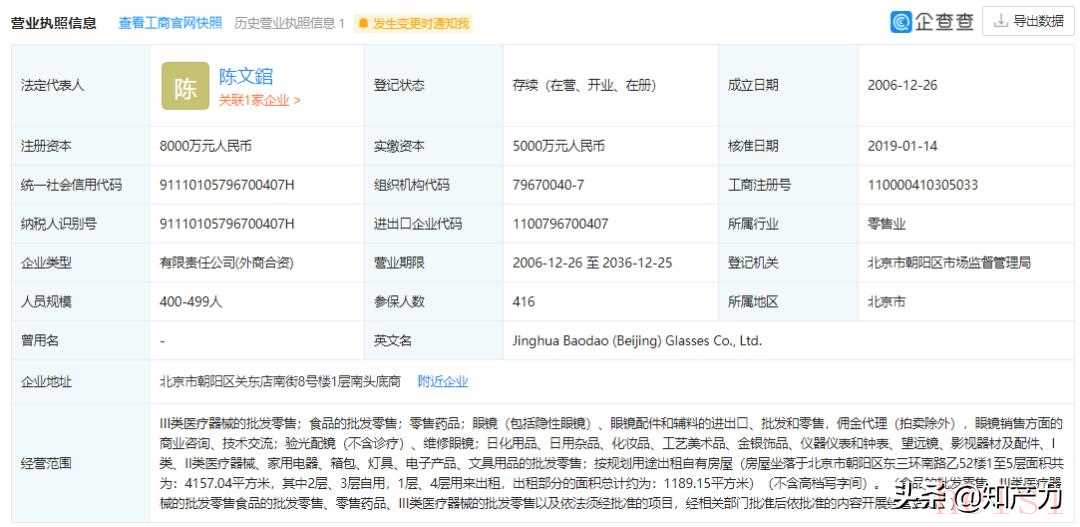Open legal representative 陈文錩 profile link

click(x=246, y=76)
